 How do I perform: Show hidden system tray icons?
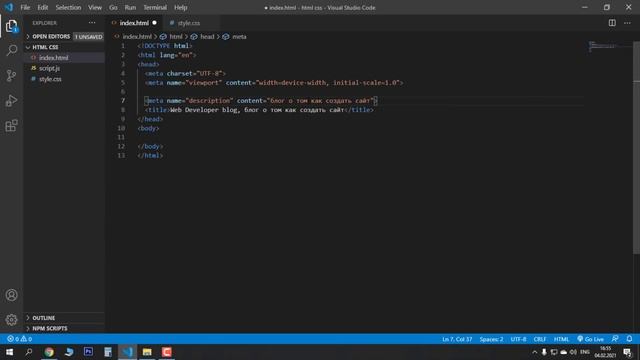click(534, 352)
